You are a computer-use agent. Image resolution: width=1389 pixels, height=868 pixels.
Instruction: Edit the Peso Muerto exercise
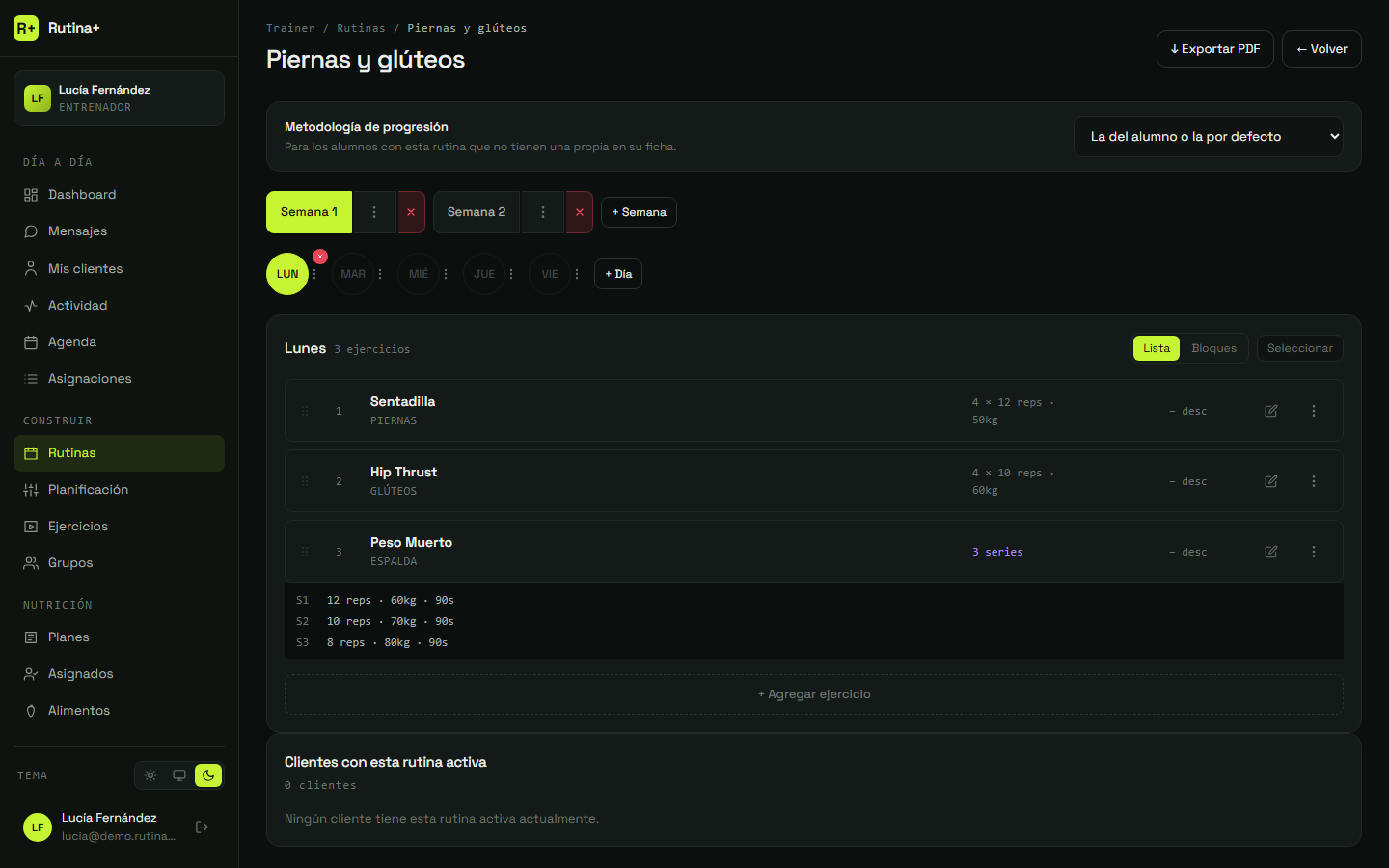click(x=1271, y=552)
